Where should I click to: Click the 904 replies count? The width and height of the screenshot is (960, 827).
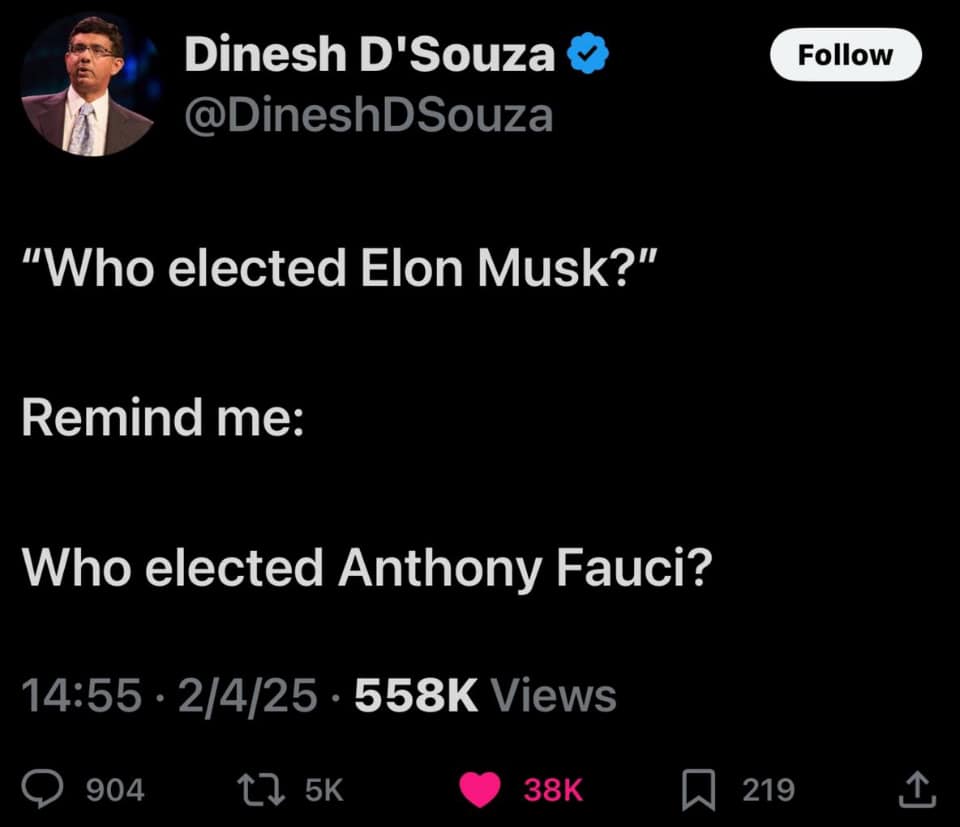click(115, 790)
